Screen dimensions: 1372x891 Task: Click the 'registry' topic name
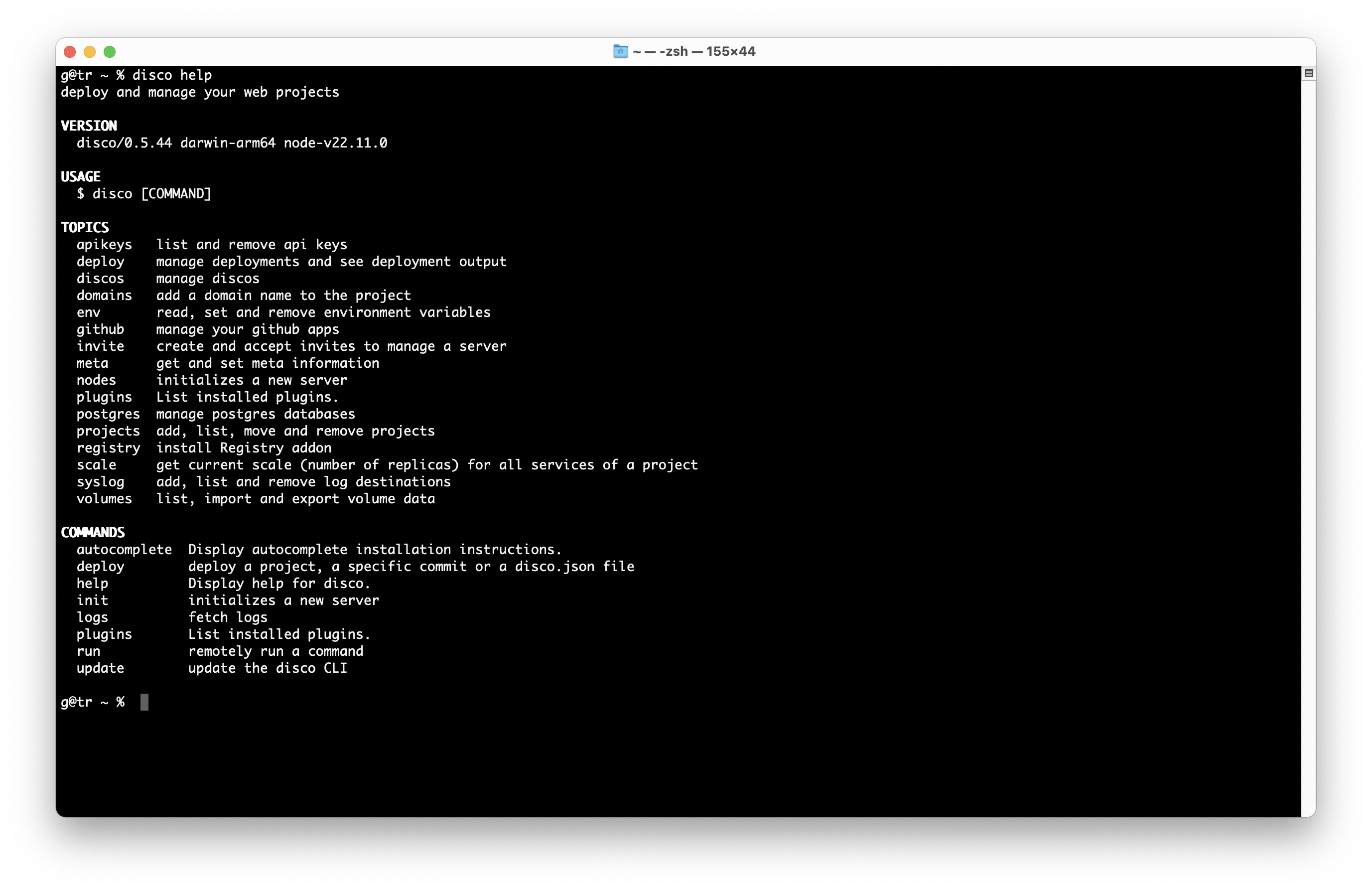coord(108,448)
